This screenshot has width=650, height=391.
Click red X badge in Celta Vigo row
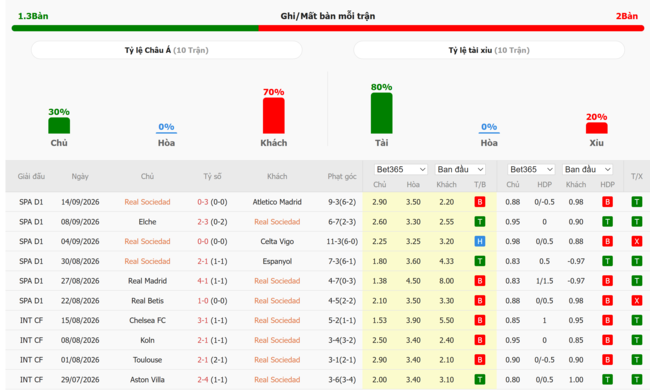tap(637, 241)
